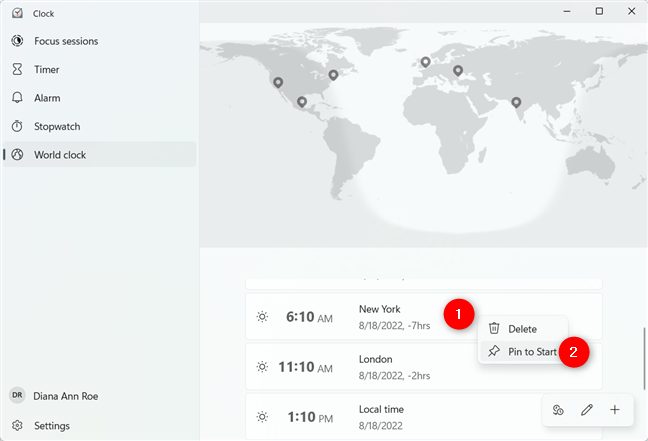Image resolution: width=648 pixels, height=441 pixels.
Task: Open the Stopwatch section
Action: [x=56, y=127]
